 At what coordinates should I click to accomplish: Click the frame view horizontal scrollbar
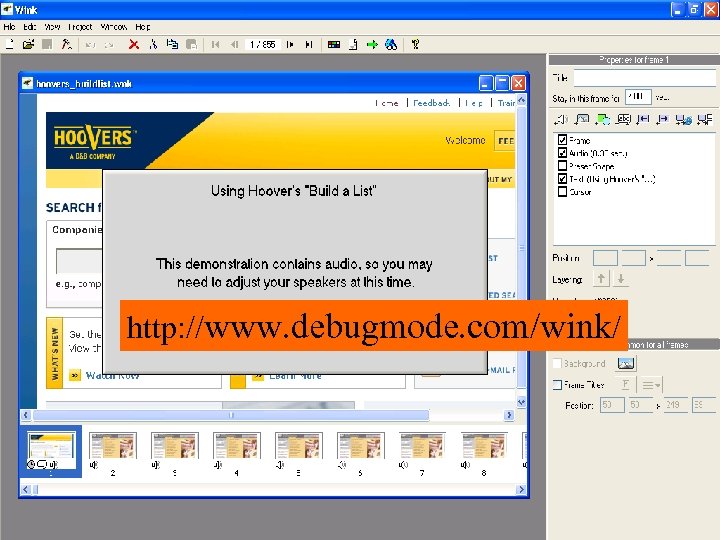pos(231,415)
